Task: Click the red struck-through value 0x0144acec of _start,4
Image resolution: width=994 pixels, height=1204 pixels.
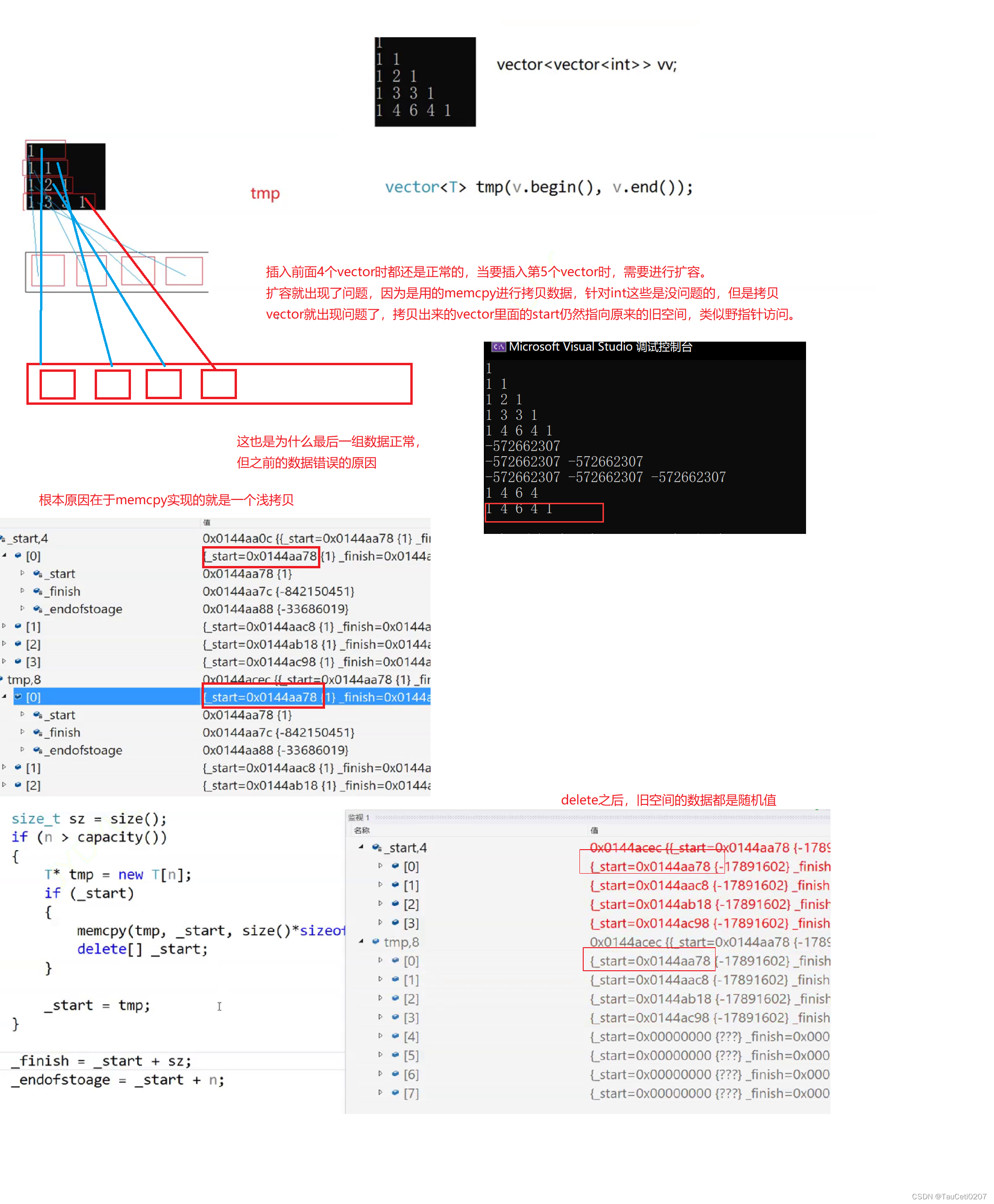Action: click(x=625, y=847)
